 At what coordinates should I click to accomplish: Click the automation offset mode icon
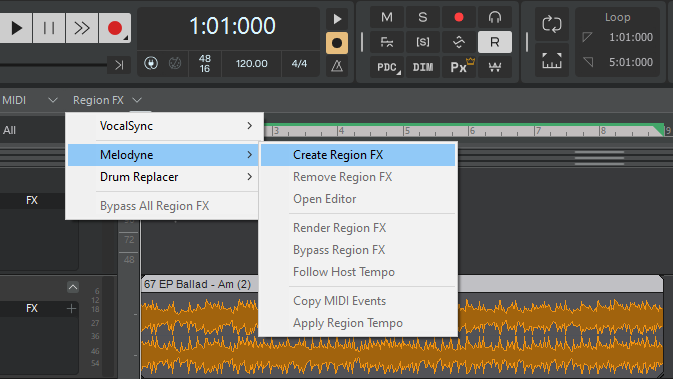tap(459, 42)
